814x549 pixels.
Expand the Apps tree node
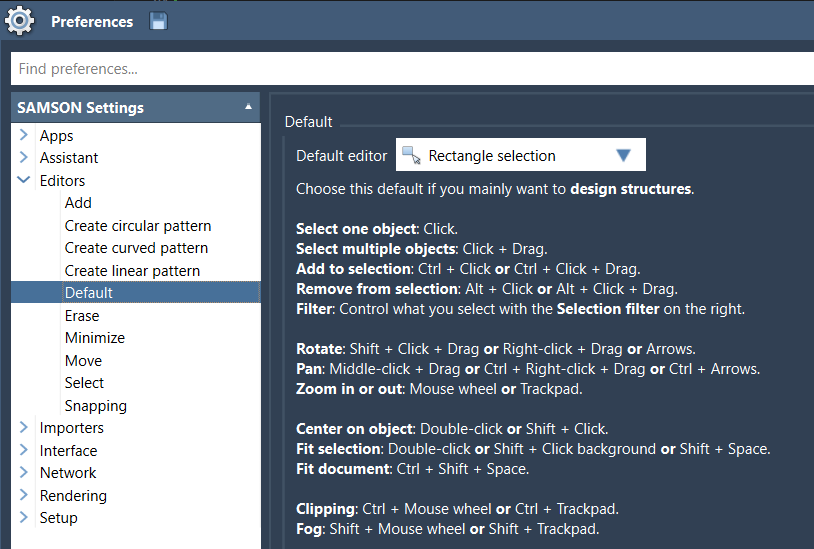[23, 135]
